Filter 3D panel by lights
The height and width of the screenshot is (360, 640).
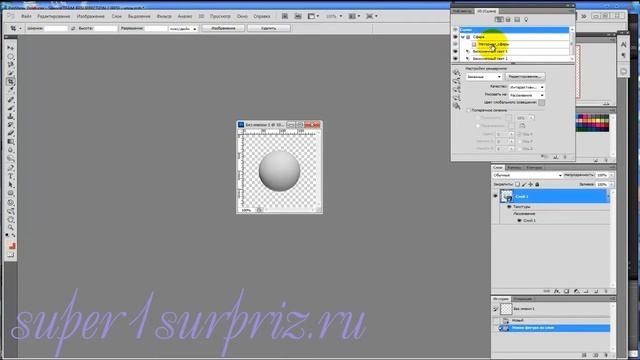pos(526,19)
